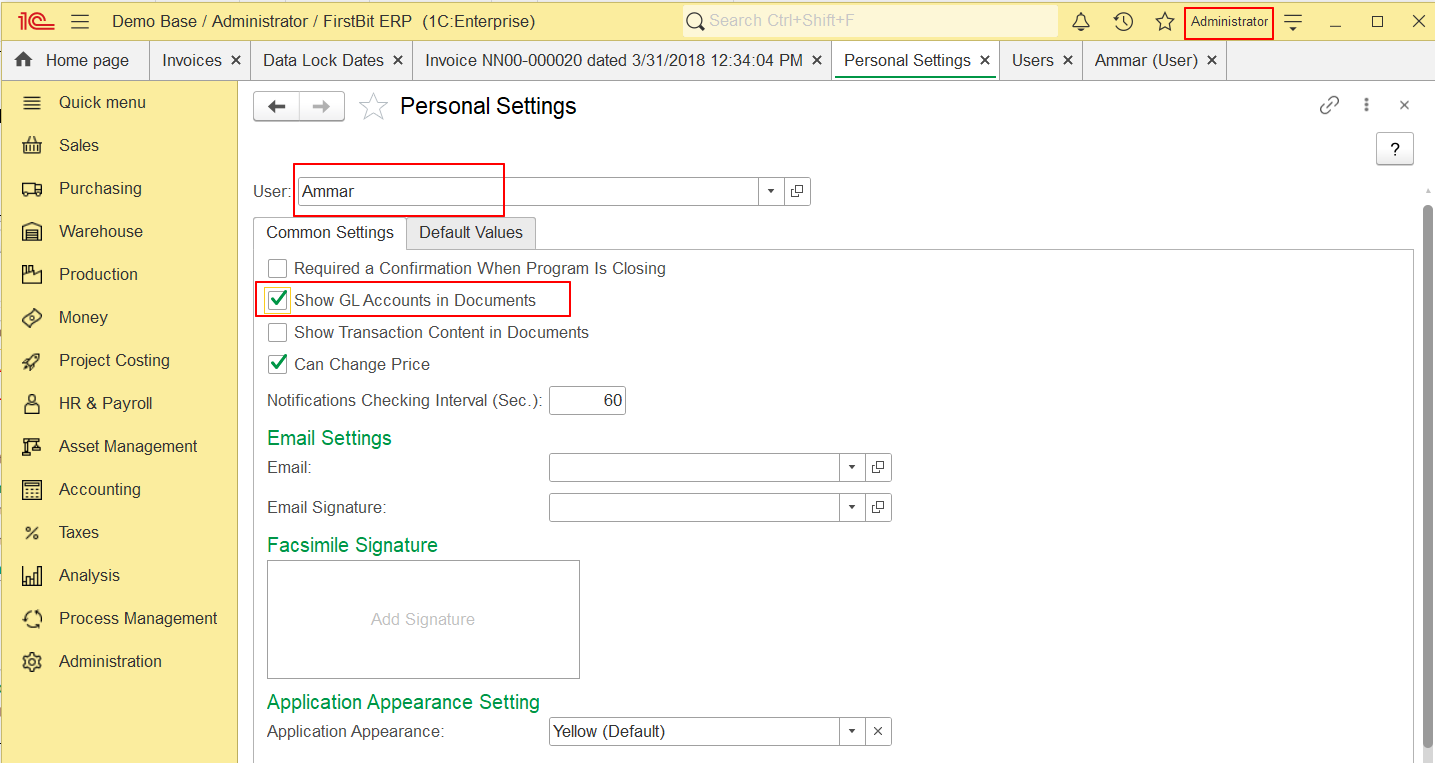Open the hamburger main menu icon
Screen dimensions: 1435x763
point(81,22)
